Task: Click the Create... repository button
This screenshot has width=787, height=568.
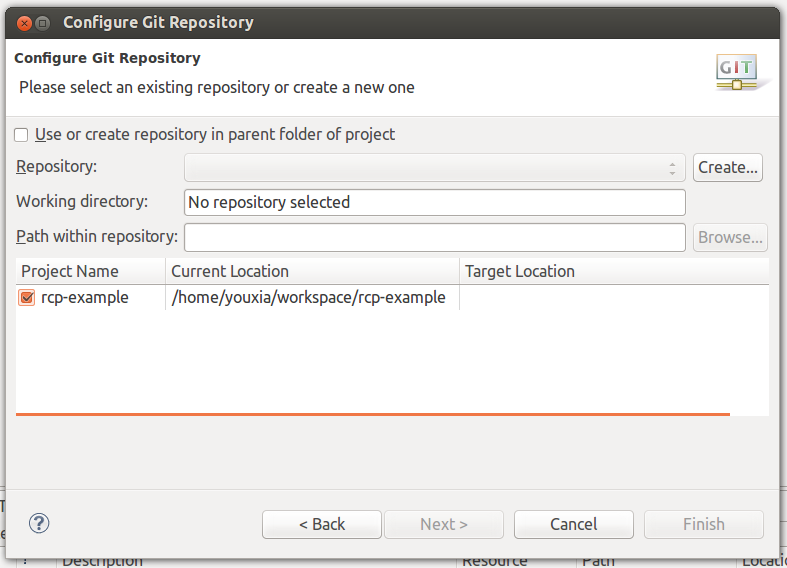Action: [x=728, y=168]
